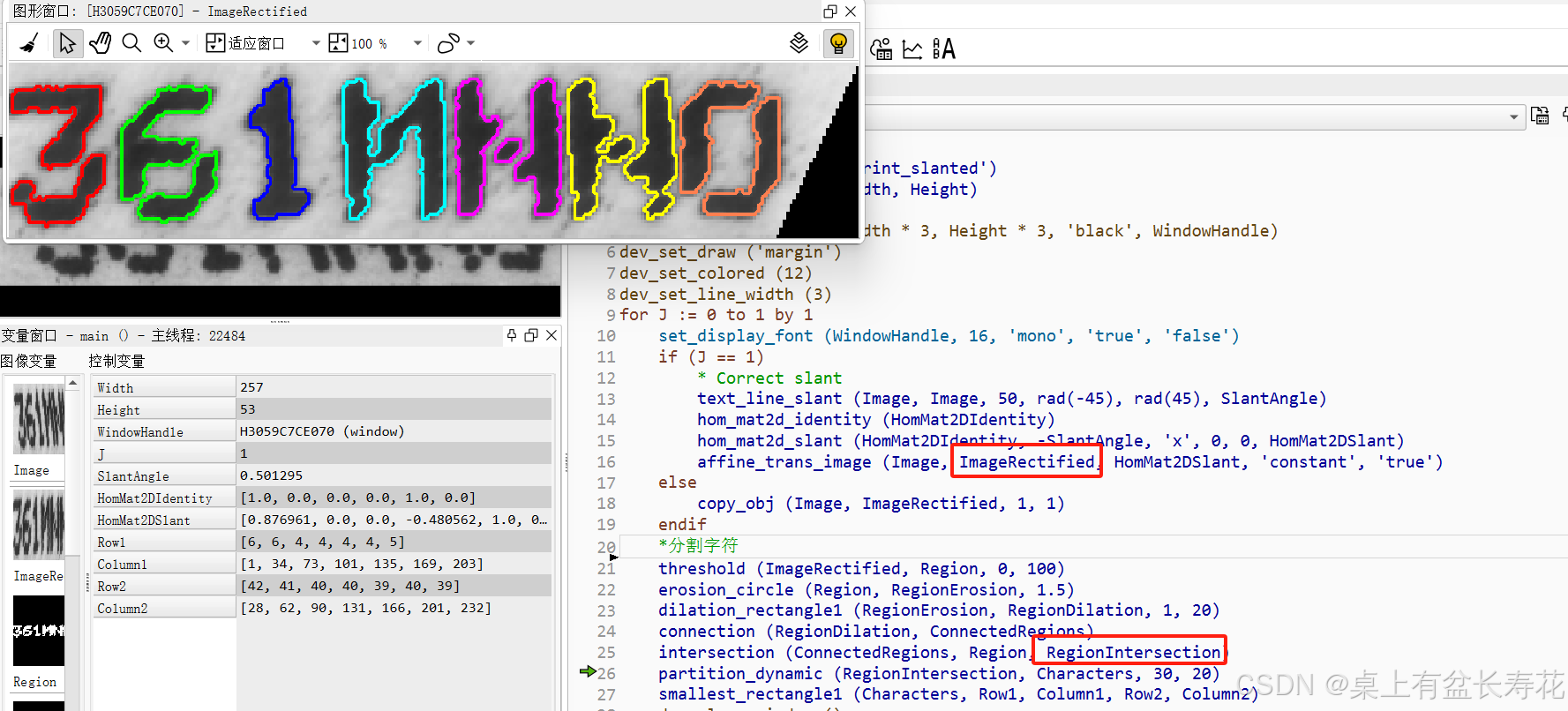Open the 100 % zoom dropdown
1568x711 pixels.
pyautogui.click(x=417, y=43)
